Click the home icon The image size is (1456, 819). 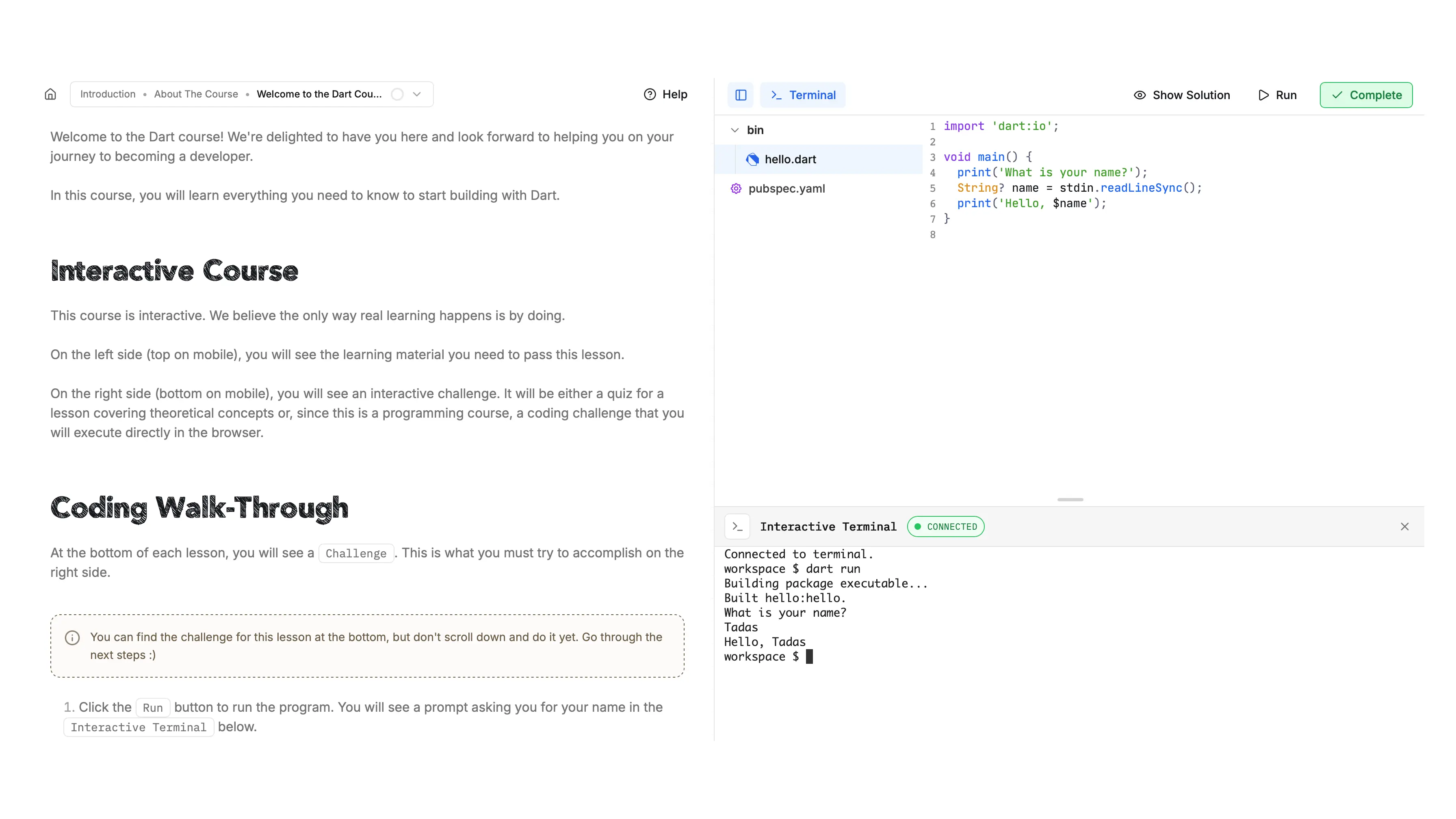pyautogui.click(x=50, y=94)
